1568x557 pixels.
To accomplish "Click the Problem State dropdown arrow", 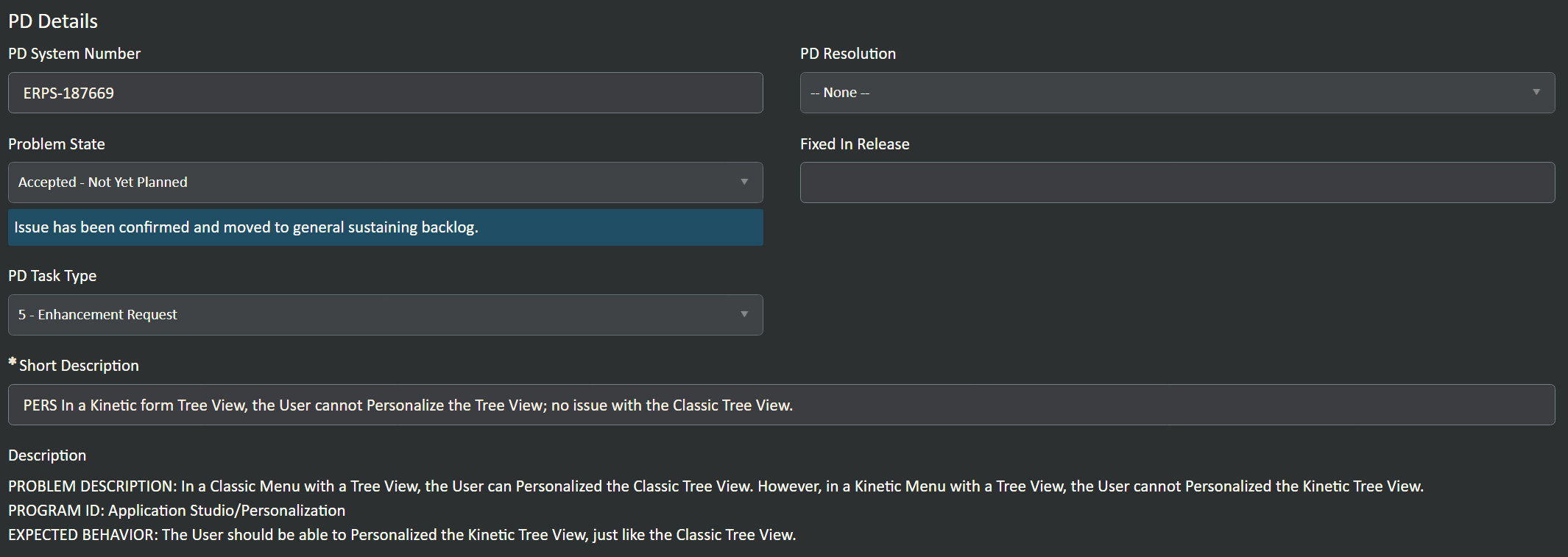I will (x=744, y=182).
